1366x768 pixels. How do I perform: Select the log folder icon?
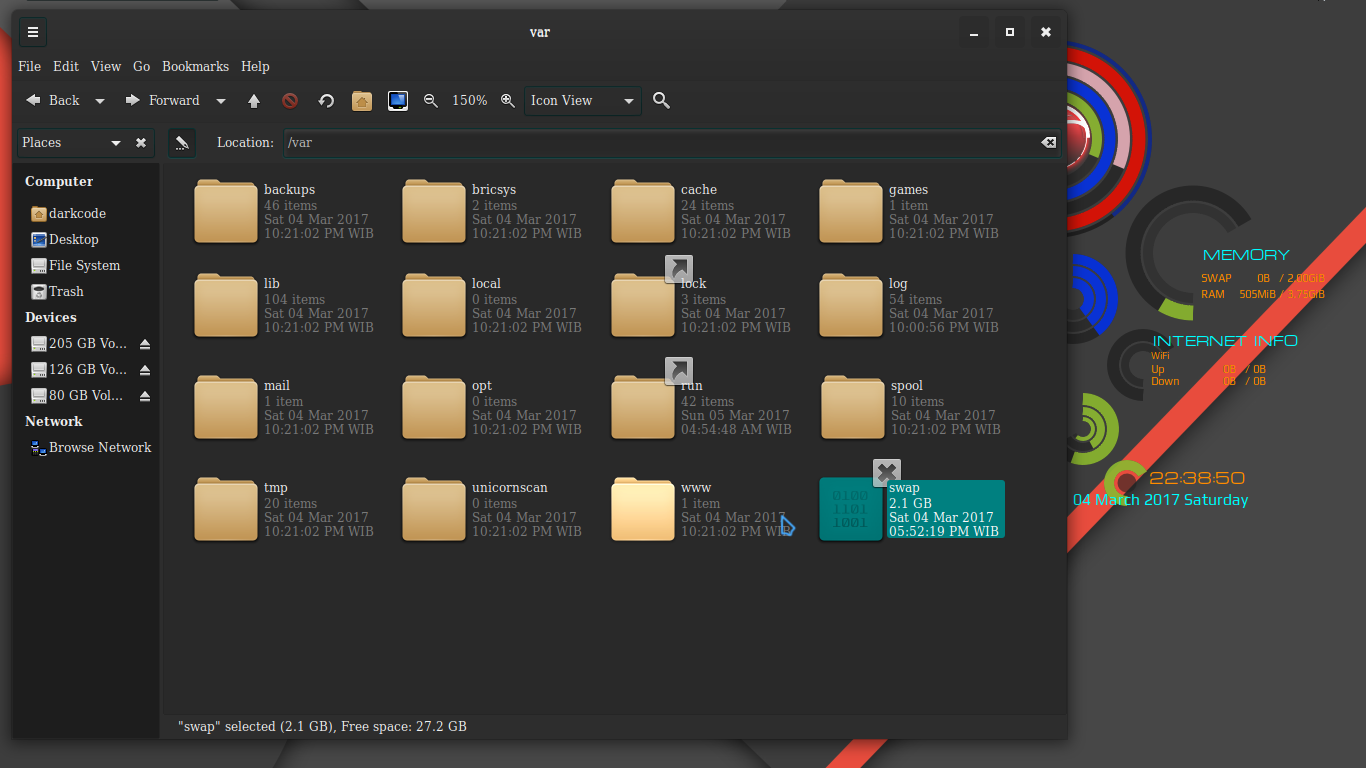[851, 305]
